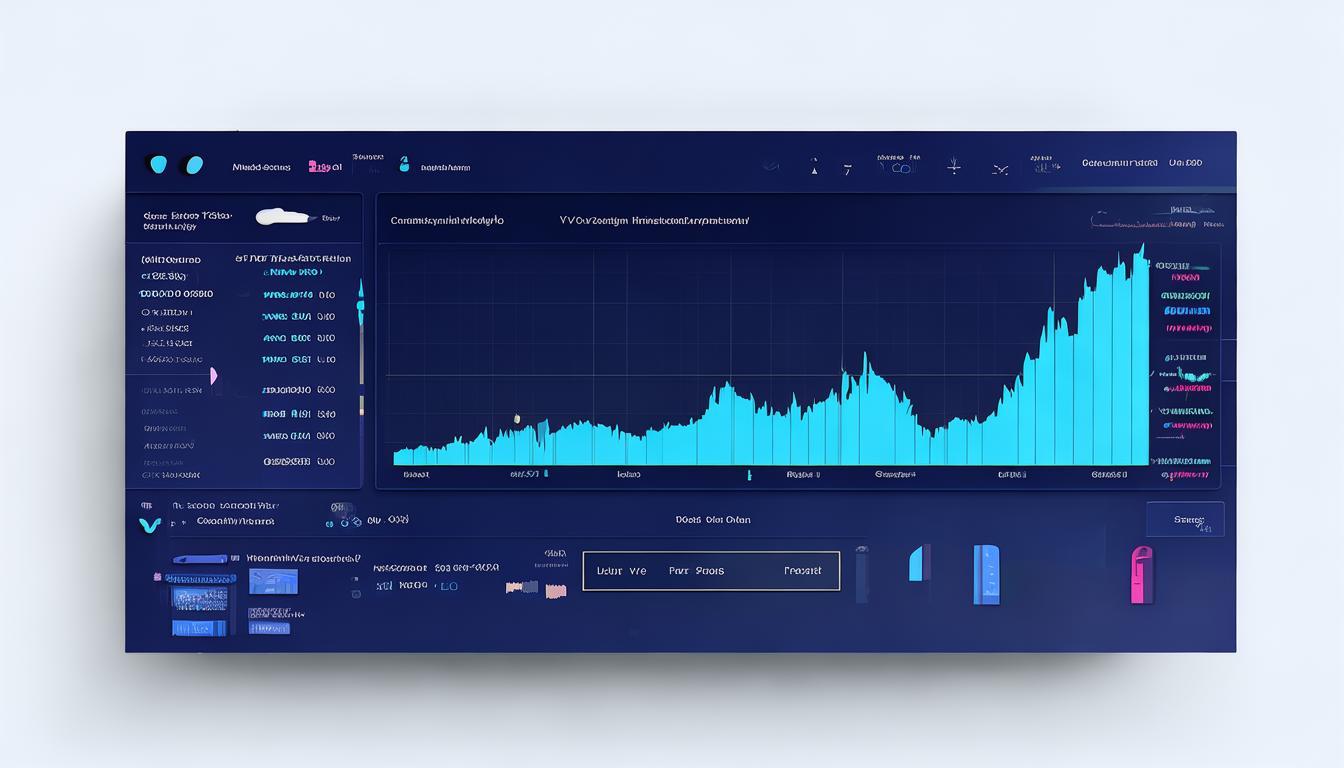Click the download arrow icon in the toolbar
Screen dimensions: 1344x768
pyautogui.click(x=953, y=166)
